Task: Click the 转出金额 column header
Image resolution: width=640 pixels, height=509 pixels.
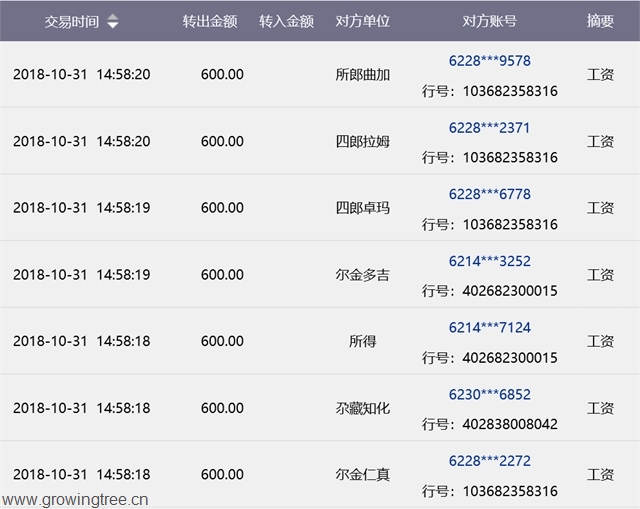Action: click(x=210, y=21)
